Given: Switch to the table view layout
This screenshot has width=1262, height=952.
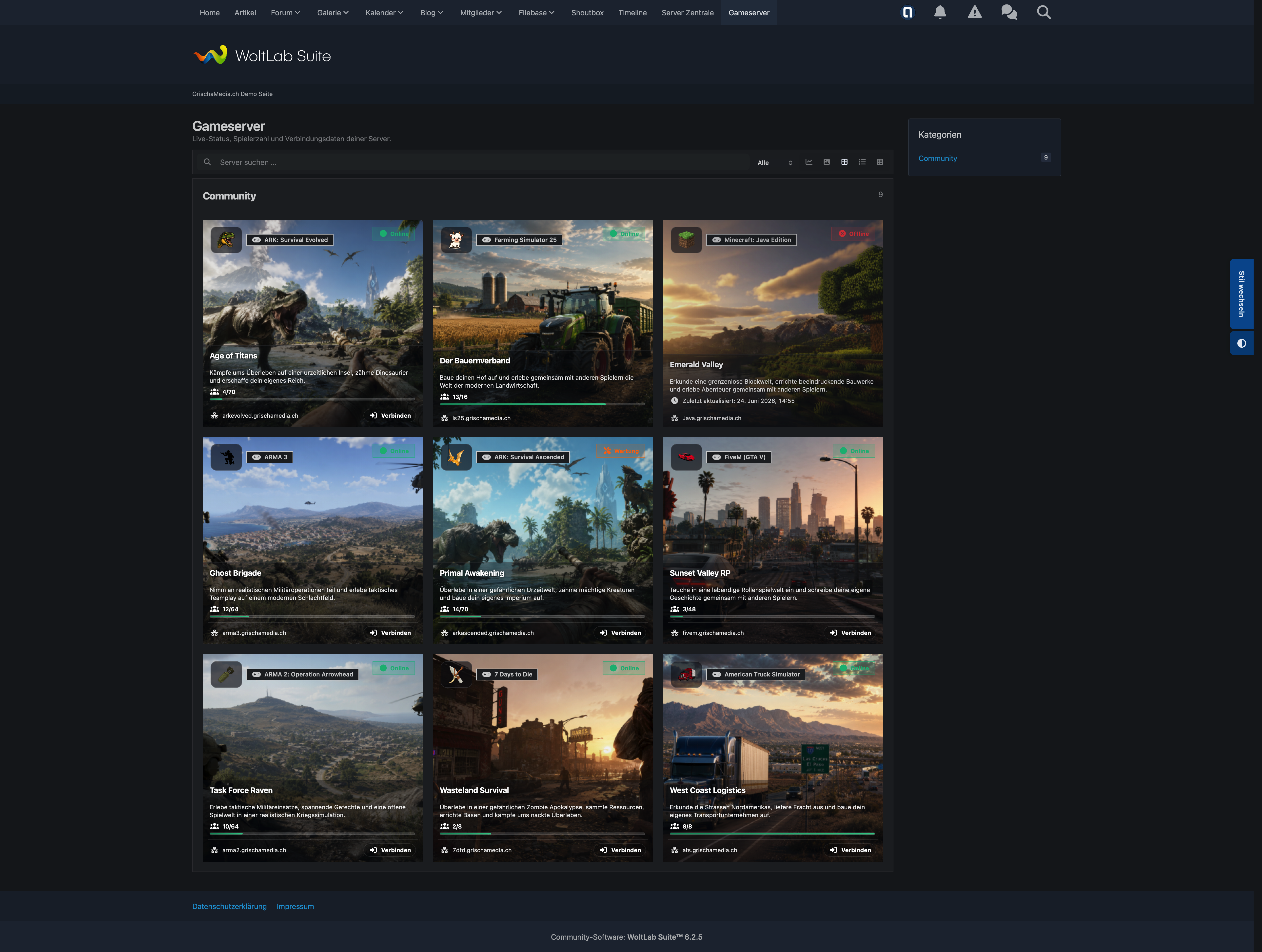Looking at the screenshot, I should click(x=880, y=162).
